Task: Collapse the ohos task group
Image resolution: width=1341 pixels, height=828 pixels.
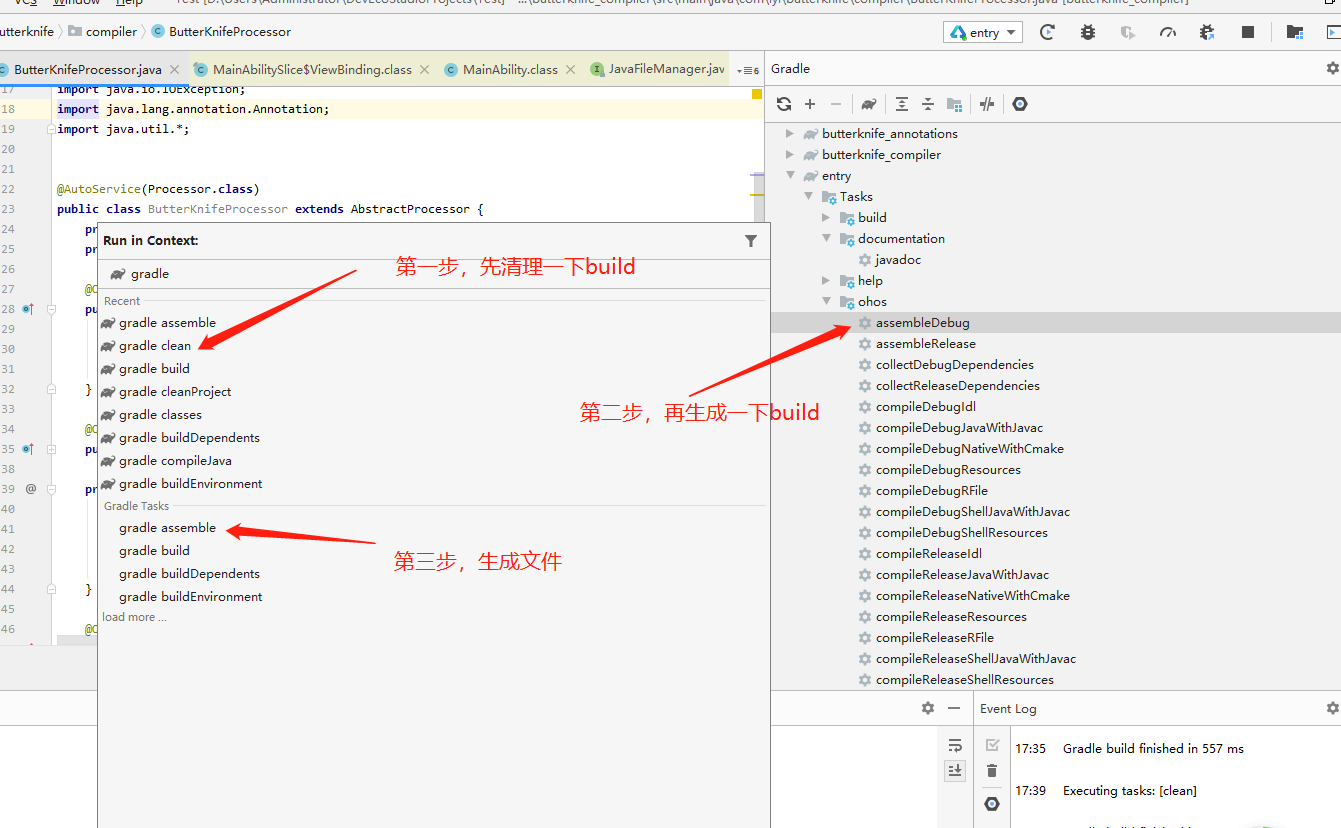Action: coord(826,301)
